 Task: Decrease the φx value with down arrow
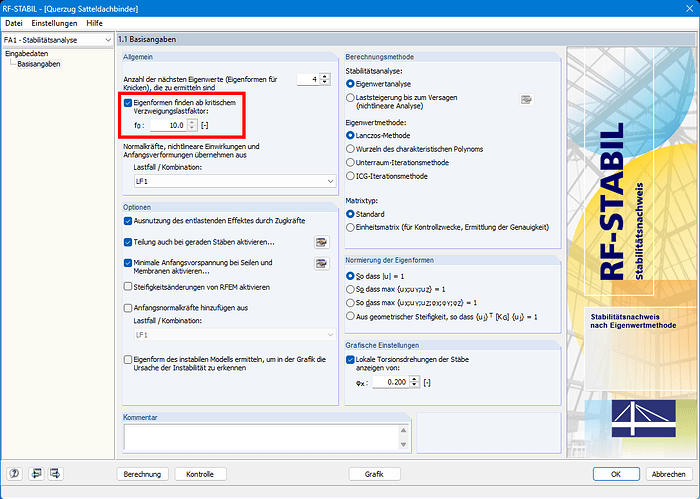[414, 385]
